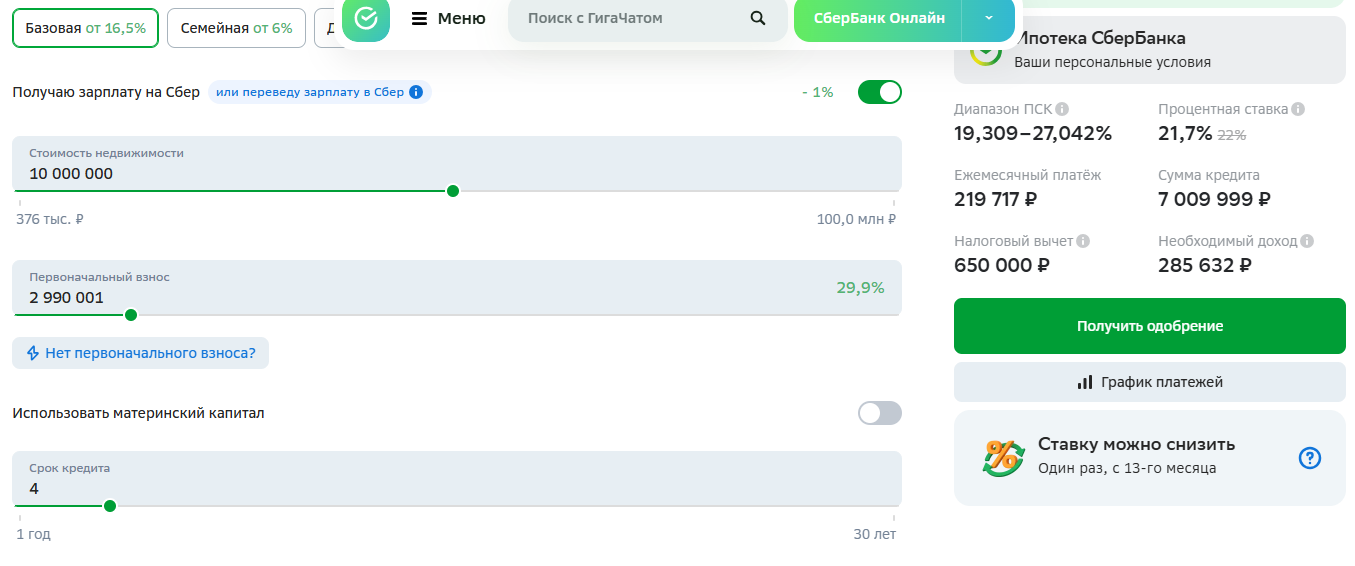Viewport: 1355px width, 566px height.
Task: Expand the СберБанк Онлайн dropdown arrow
Action: point(988,18)
